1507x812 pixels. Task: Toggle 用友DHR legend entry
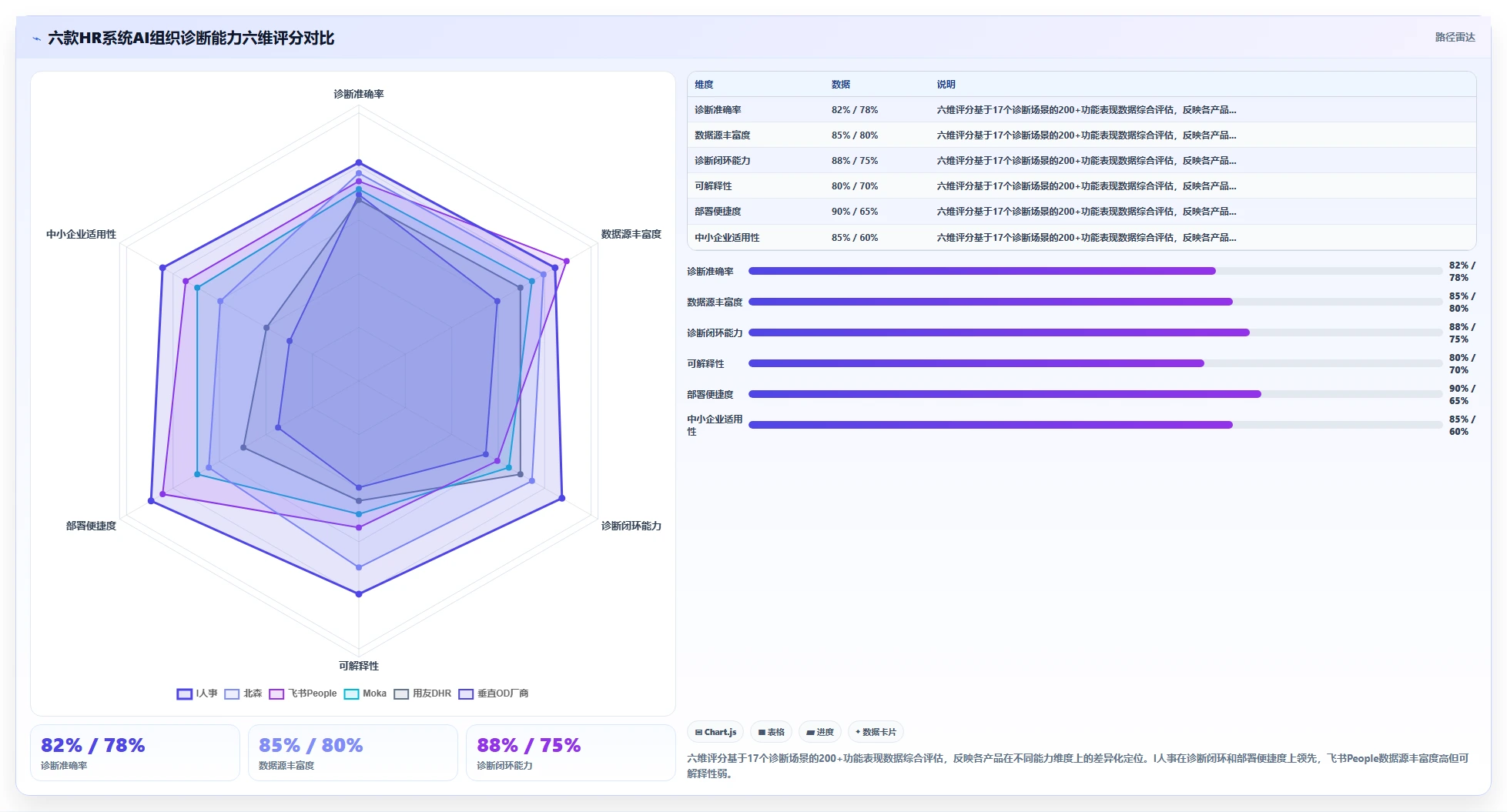423,693
